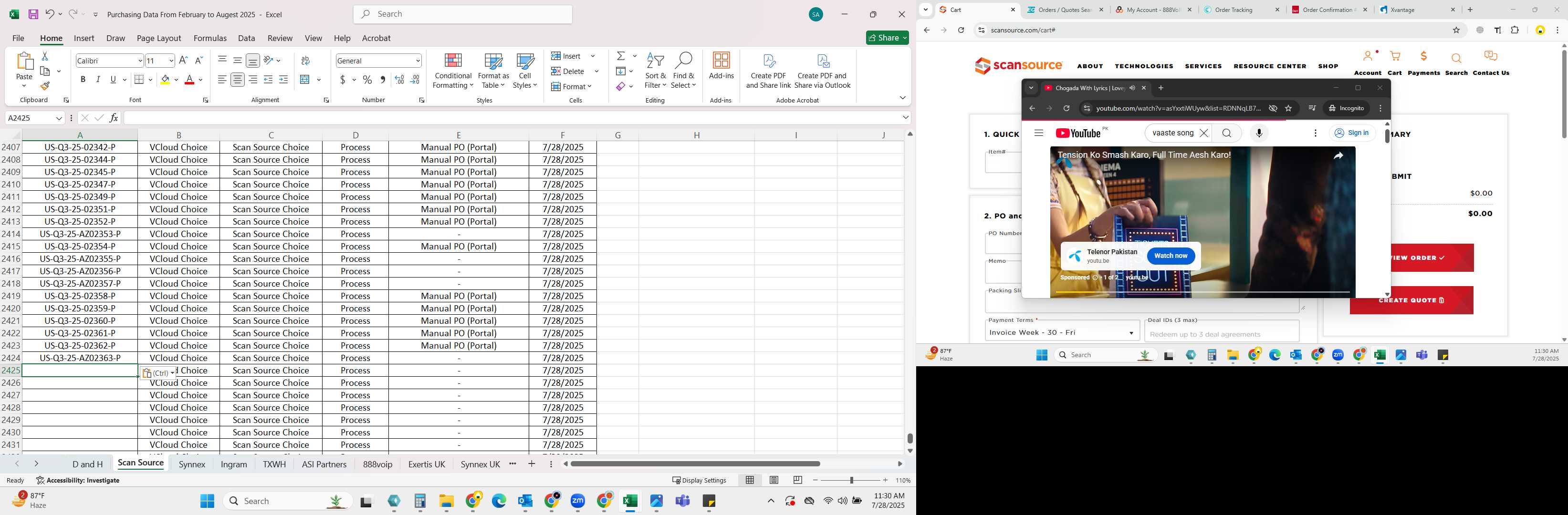Switch to the 888voip sheet tab
The image size is (1568, 515).
(x=377, y=464)
